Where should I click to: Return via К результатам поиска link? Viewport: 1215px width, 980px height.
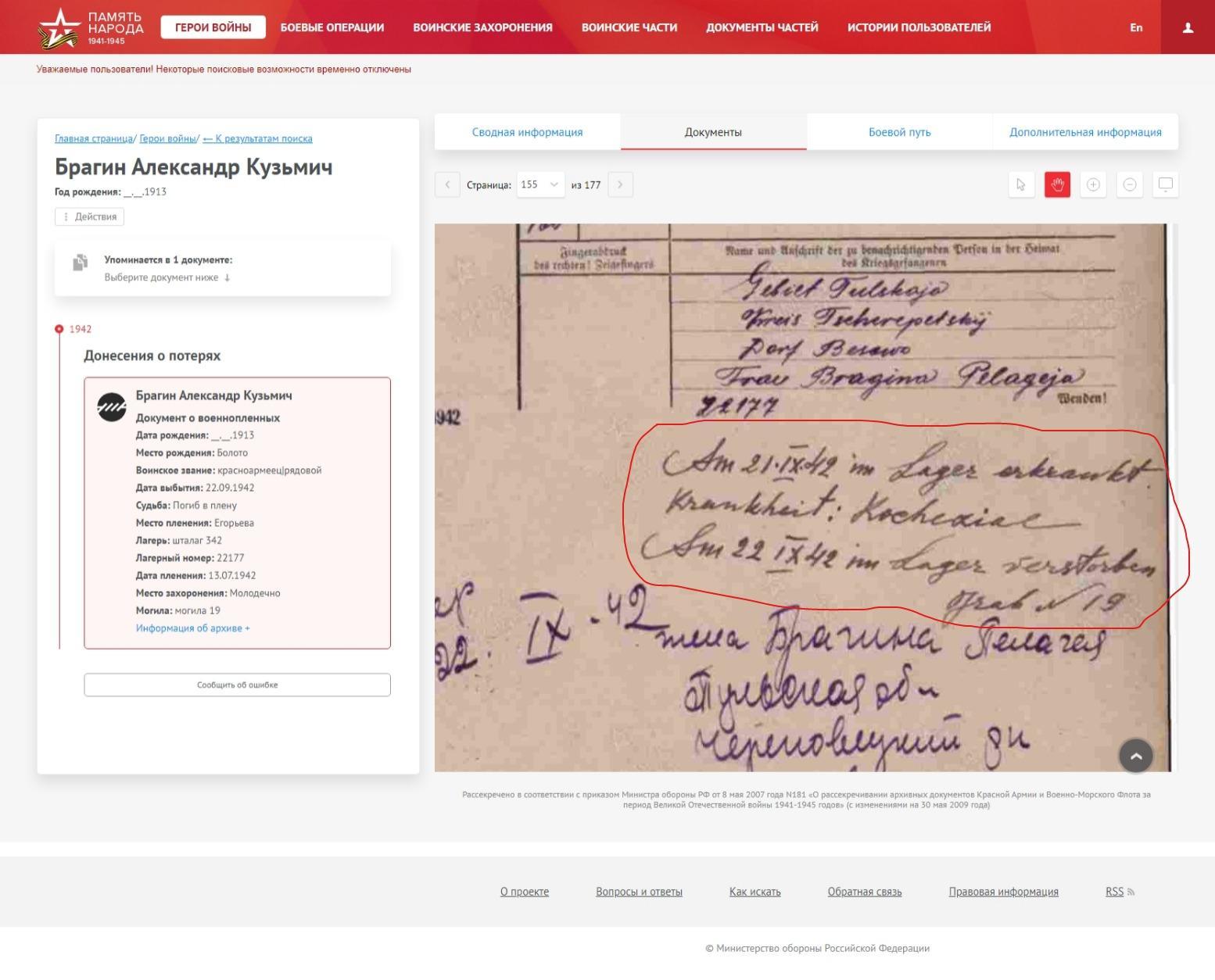tap(257, 139)
